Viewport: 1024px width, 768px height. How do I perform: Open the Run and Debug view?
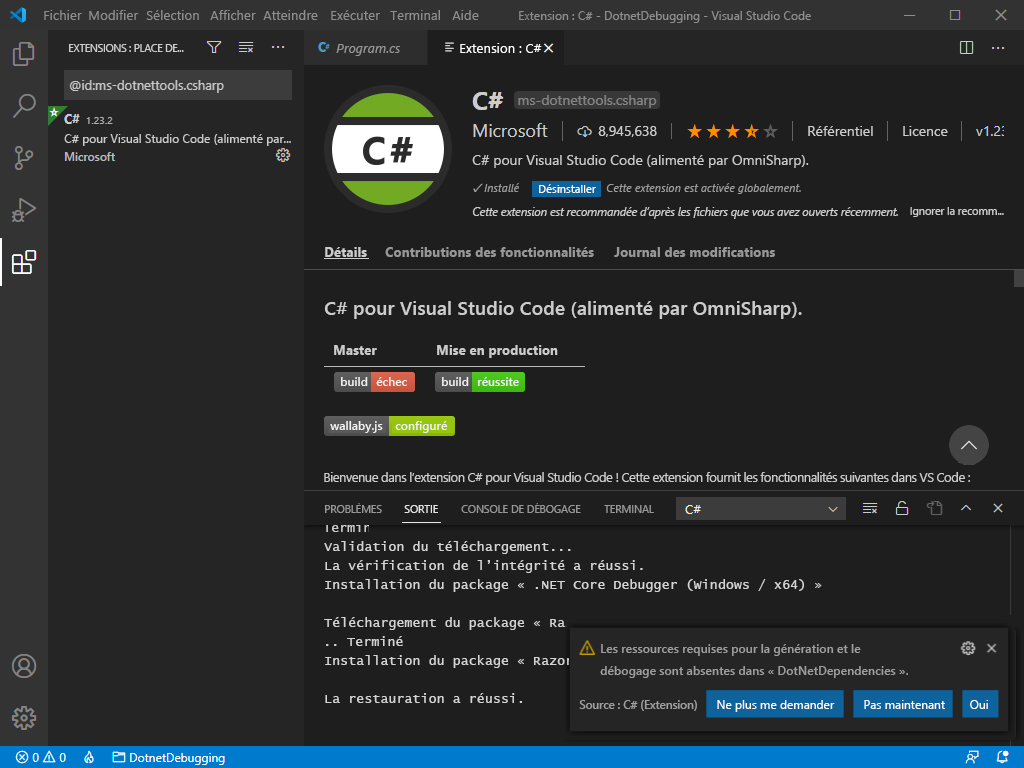click(x=24, y=210)
